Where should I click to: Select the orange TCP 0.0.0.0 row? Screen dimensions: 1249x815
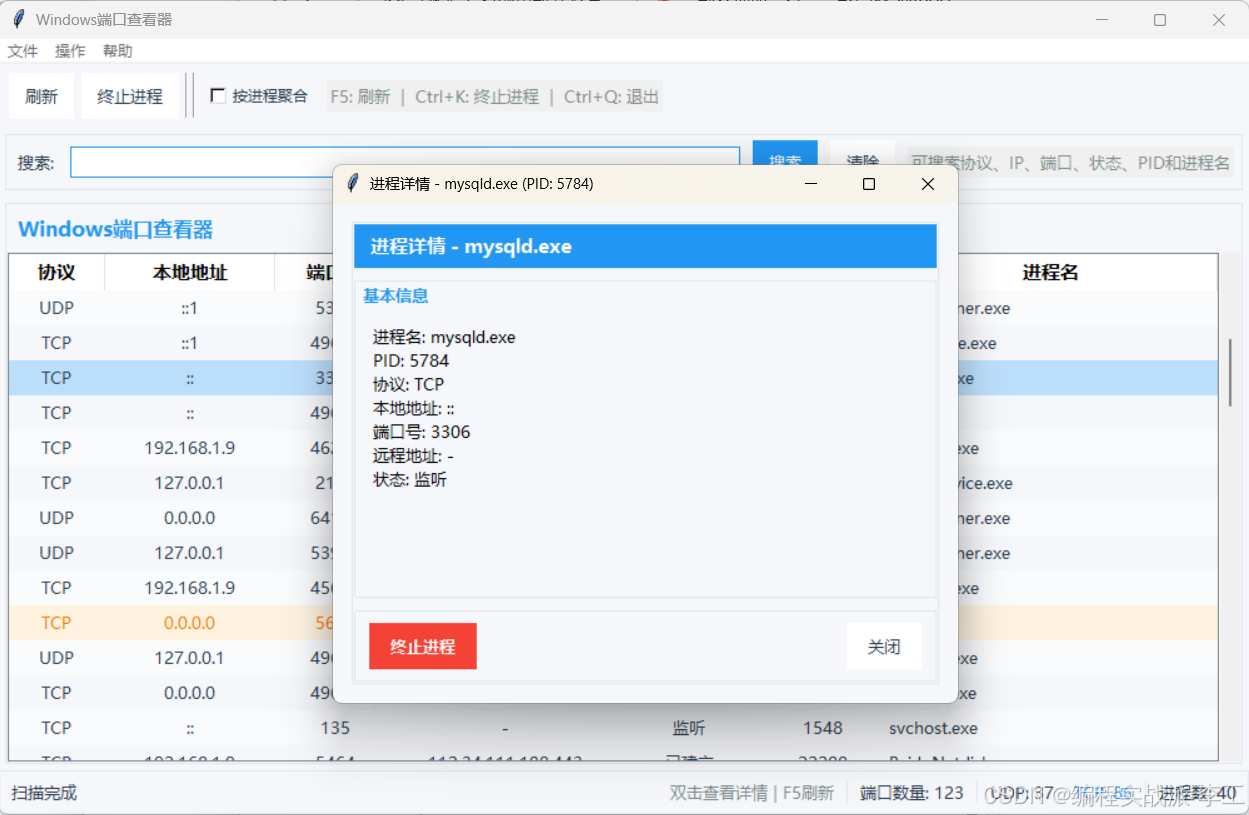[613, 623]
